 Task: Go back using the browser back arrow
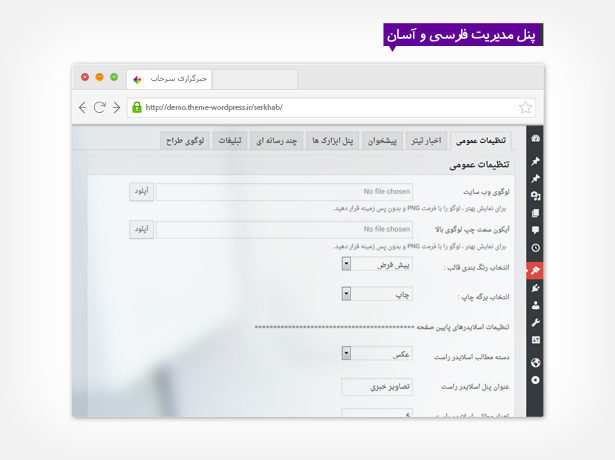click(83, 107)
